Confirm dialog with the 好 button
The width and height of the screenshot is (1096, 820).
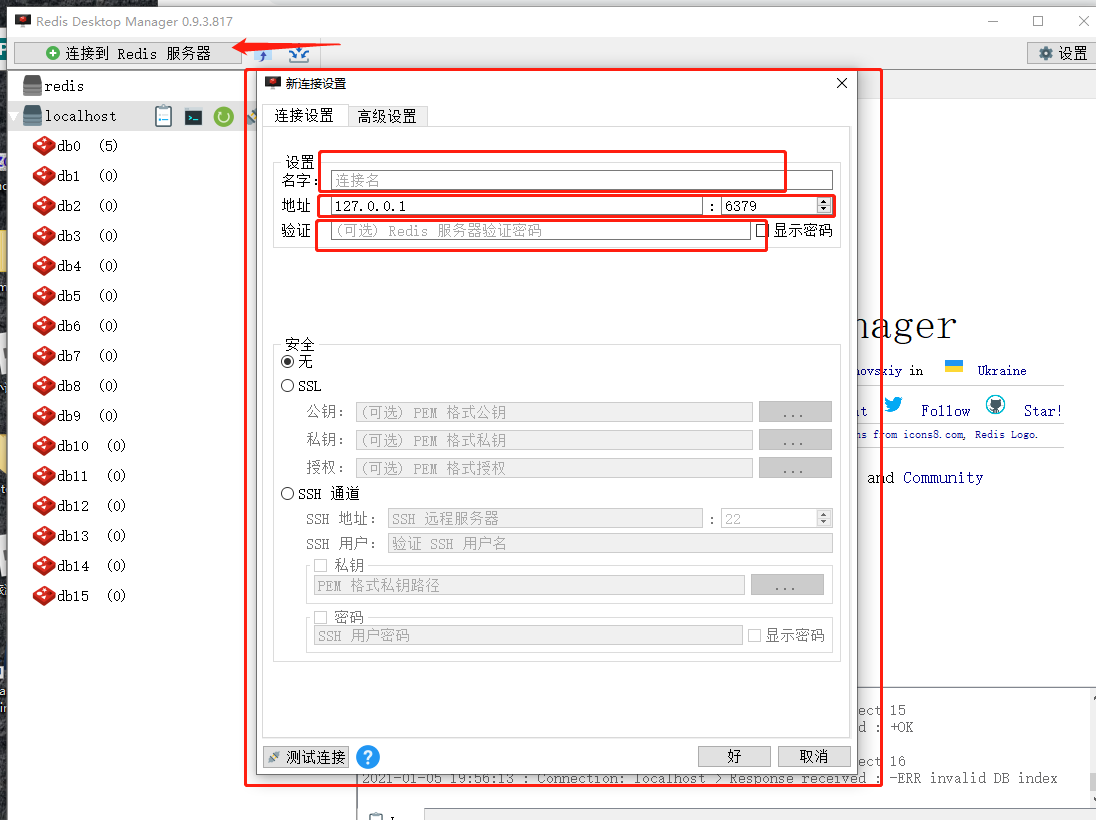click(x=734, y=756)
